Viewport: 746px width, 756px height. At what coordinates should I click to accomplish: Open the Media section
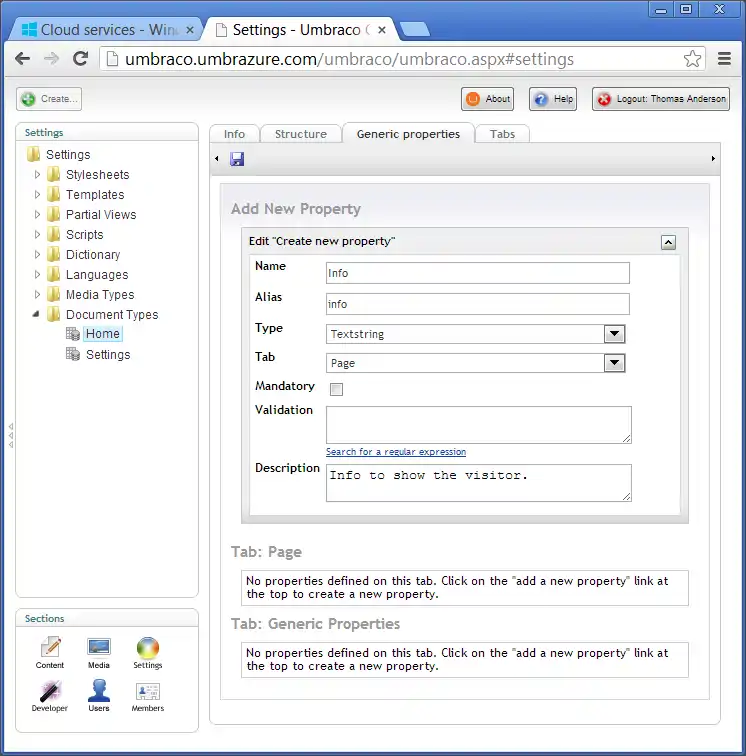[99, 653]
